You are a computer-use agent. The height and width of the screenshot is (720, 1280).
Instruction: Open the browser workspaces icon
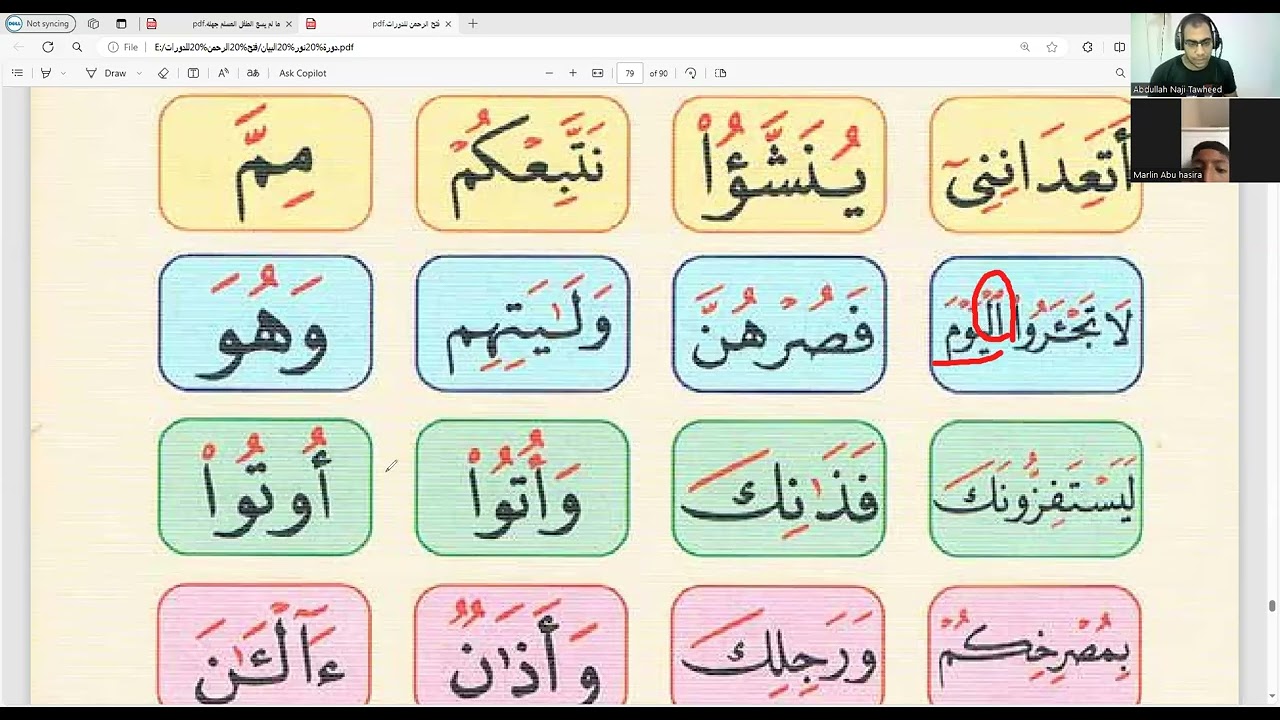tap(93, 23)
